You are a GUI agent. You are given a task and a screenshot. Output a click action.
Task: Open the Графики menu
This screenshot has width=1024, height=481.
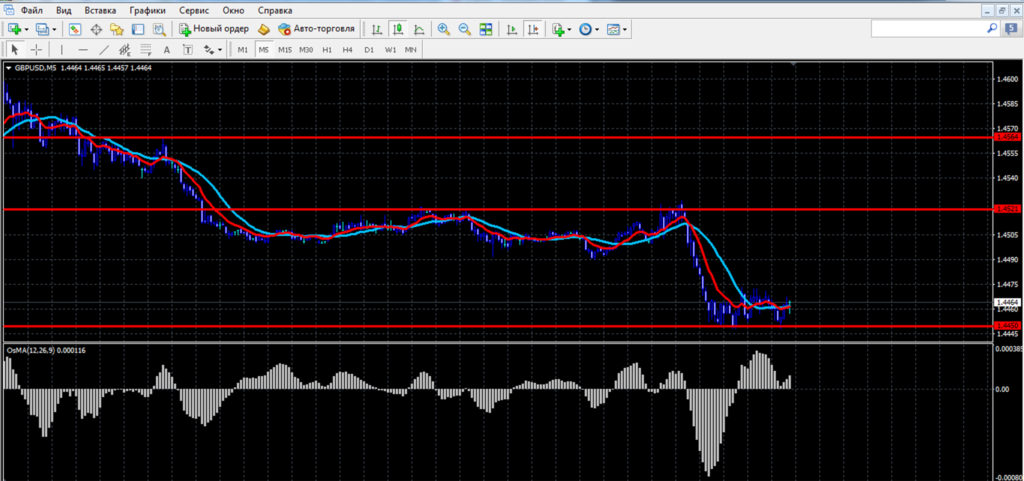coord(148,10)
